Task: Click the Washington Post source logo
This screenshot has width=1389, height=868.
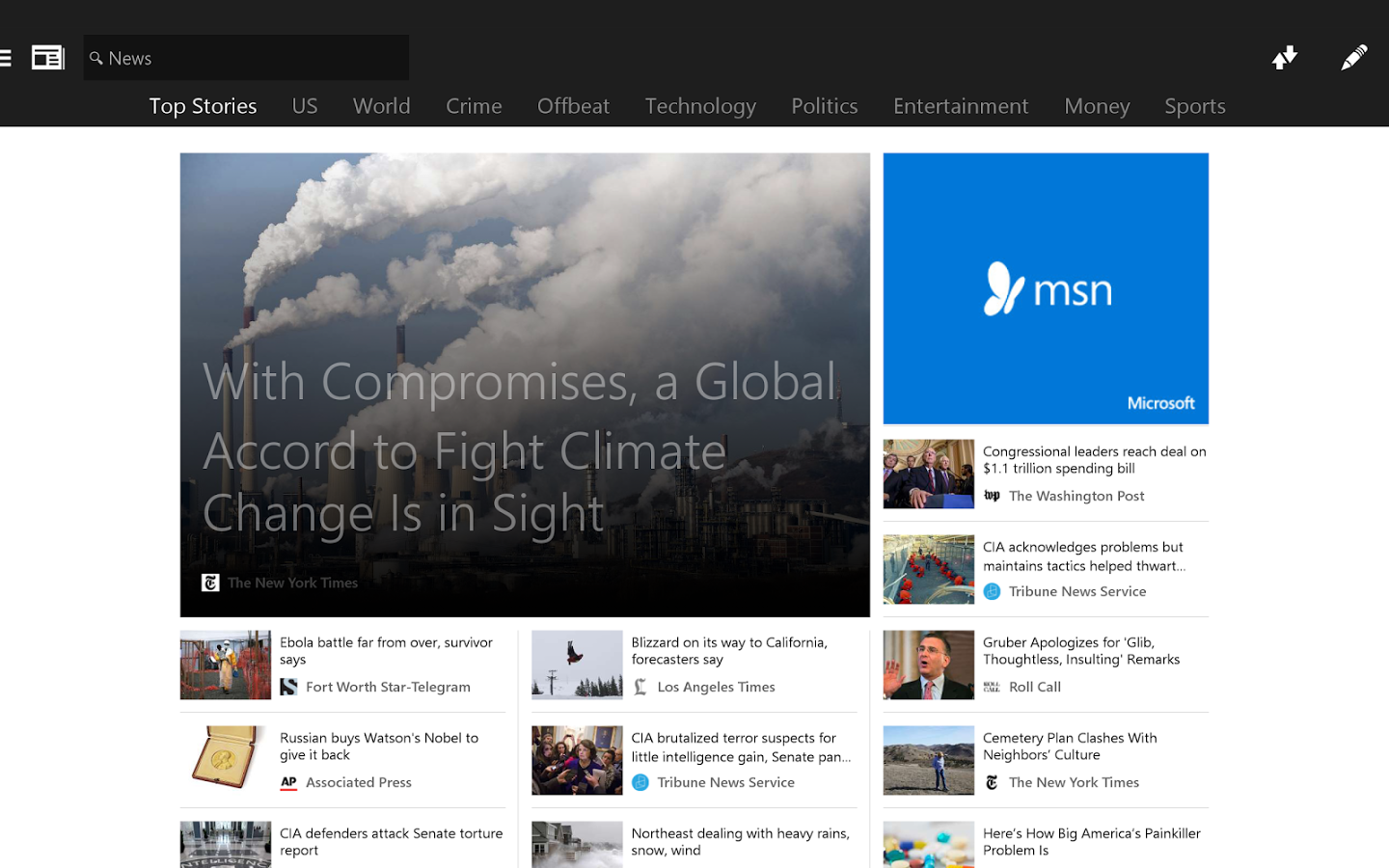Action: click(992, 496)
